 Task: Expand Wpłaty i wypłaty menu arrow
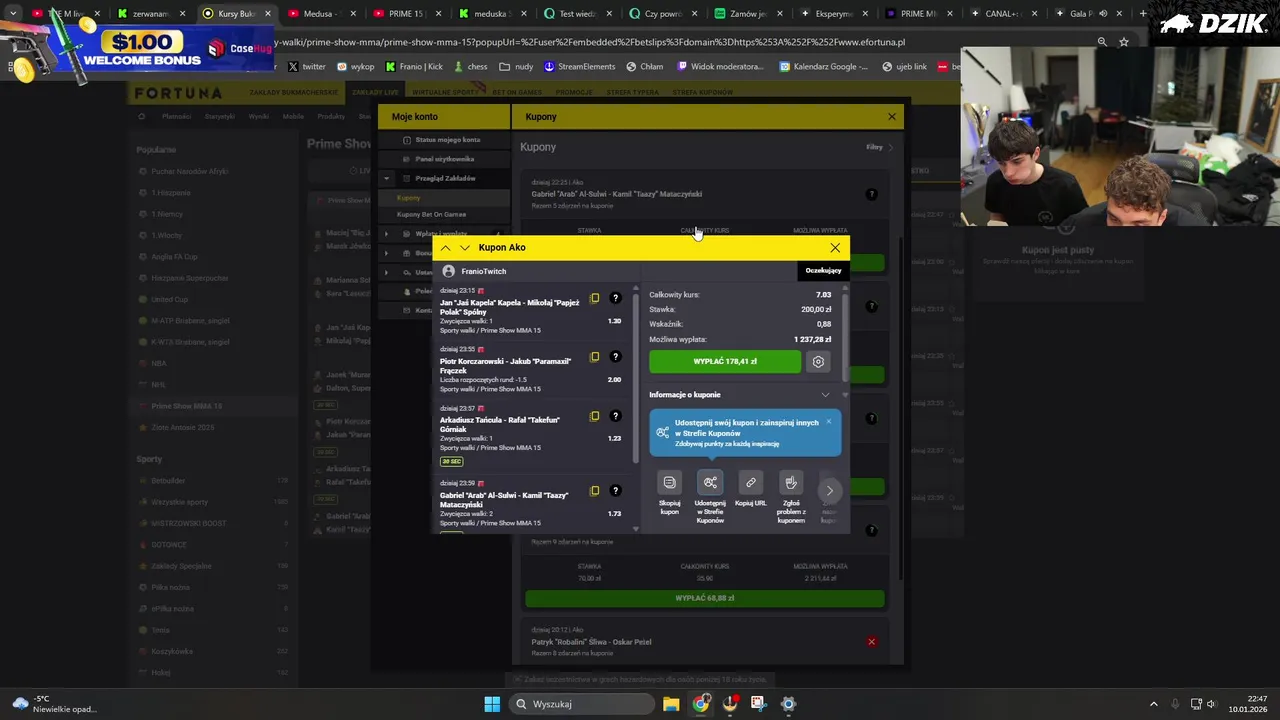click(386, 234)
